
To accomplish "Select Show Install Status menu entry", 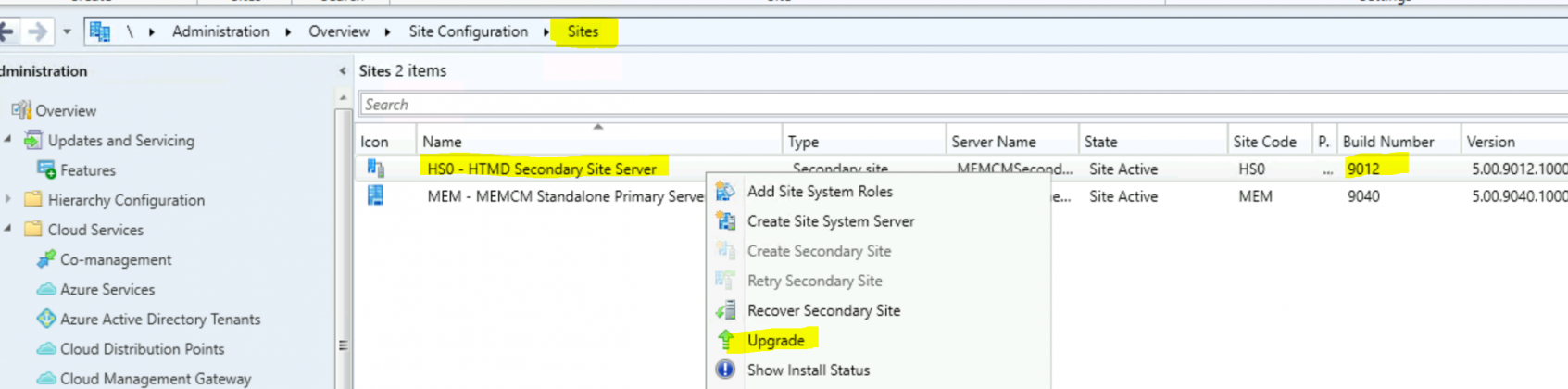I will click(x=808, y=370).
